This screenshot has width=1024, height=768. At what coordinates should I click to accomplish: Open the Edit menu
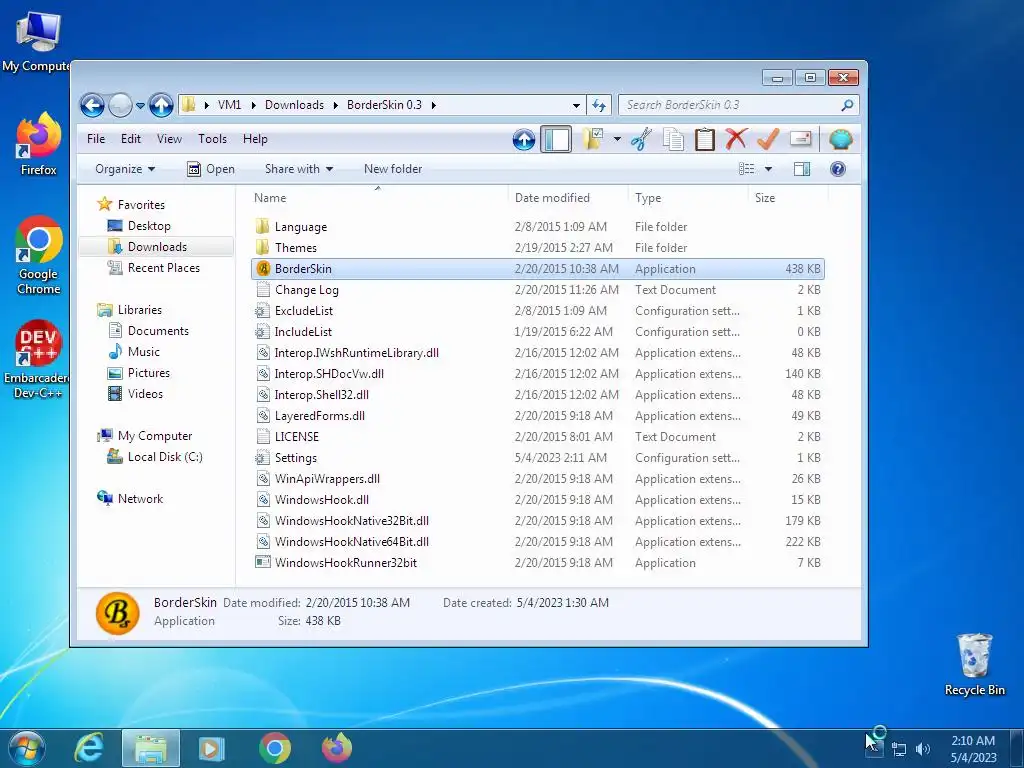coord(131,139)
